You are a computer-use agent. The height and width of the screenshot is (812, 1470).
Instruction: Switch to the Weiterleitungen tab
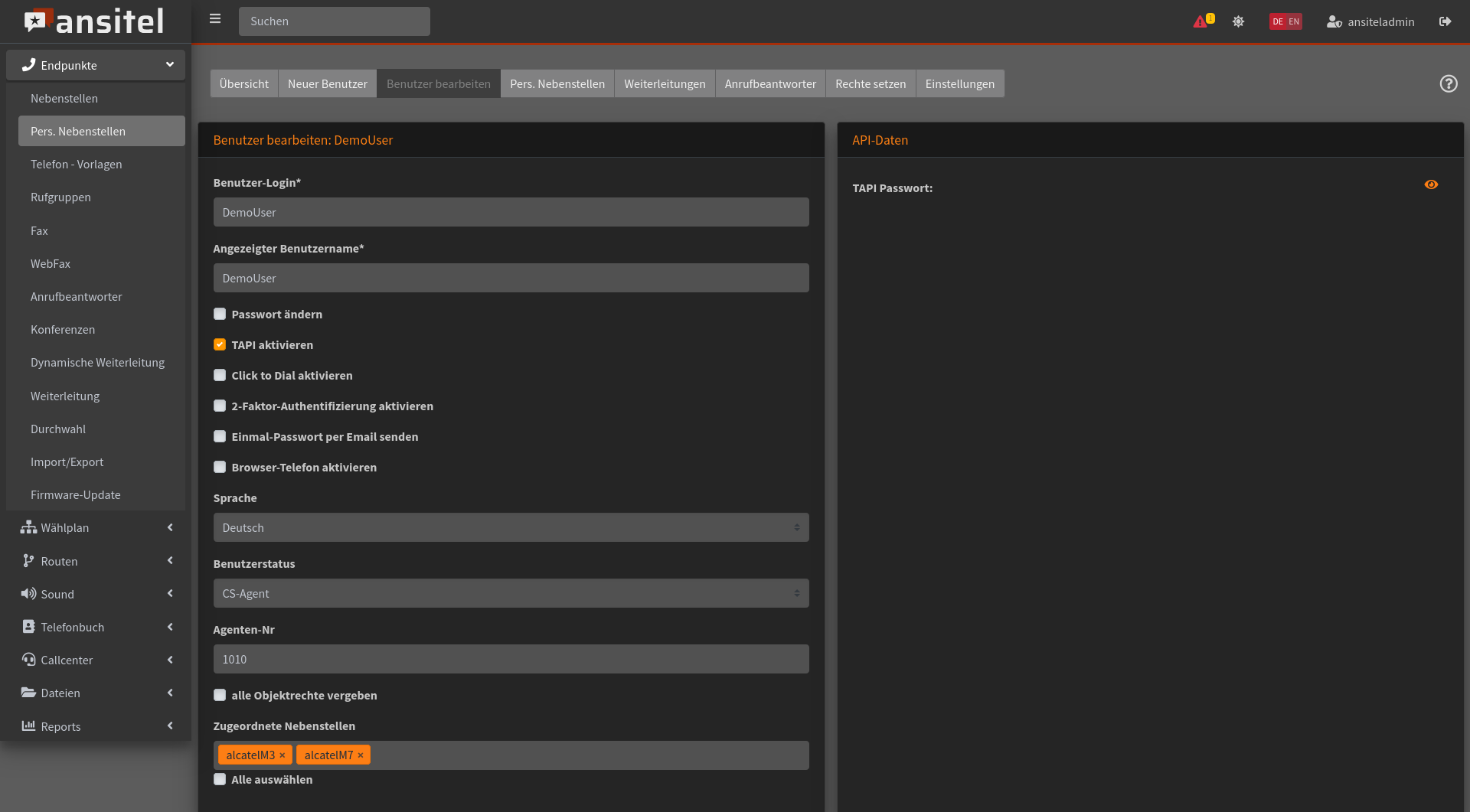[665, 83]
